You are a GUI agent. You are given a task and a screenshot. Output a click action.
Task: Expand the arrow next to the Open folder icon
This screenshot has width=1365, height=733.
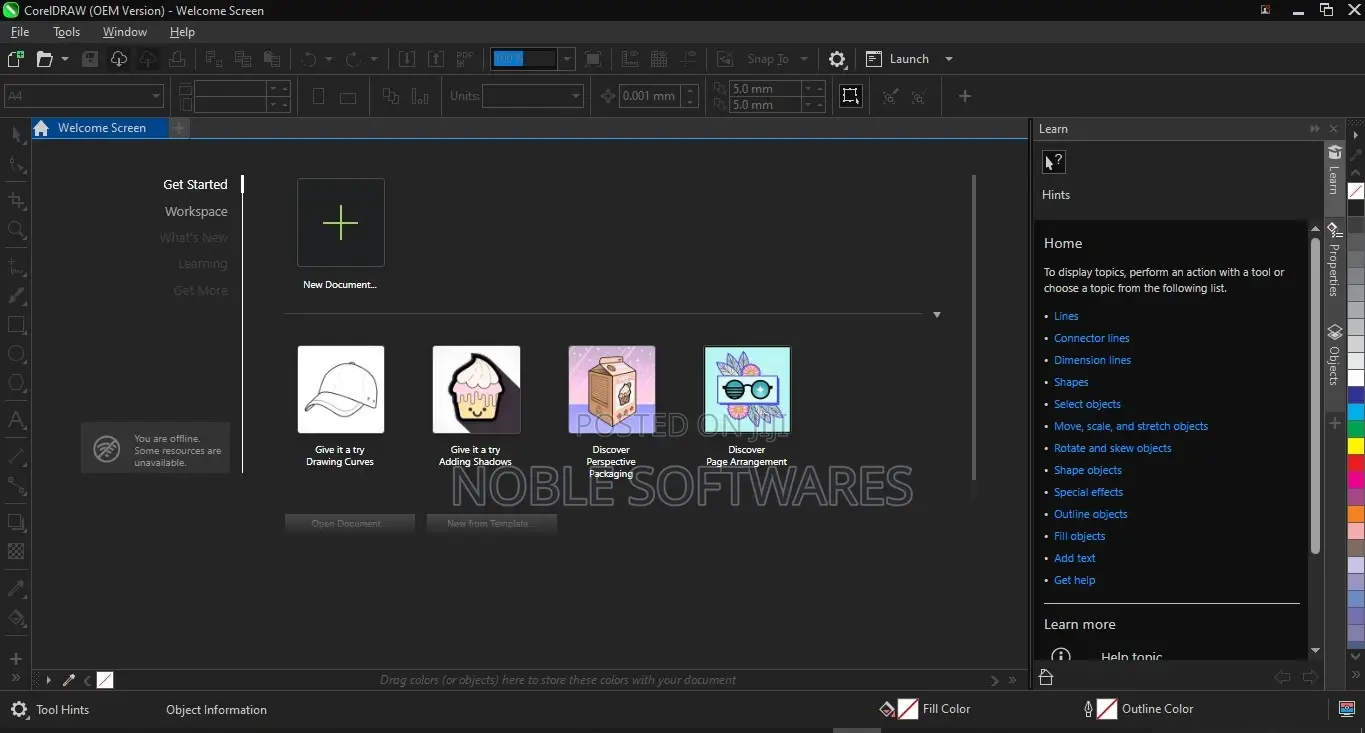tap(65, 59)
